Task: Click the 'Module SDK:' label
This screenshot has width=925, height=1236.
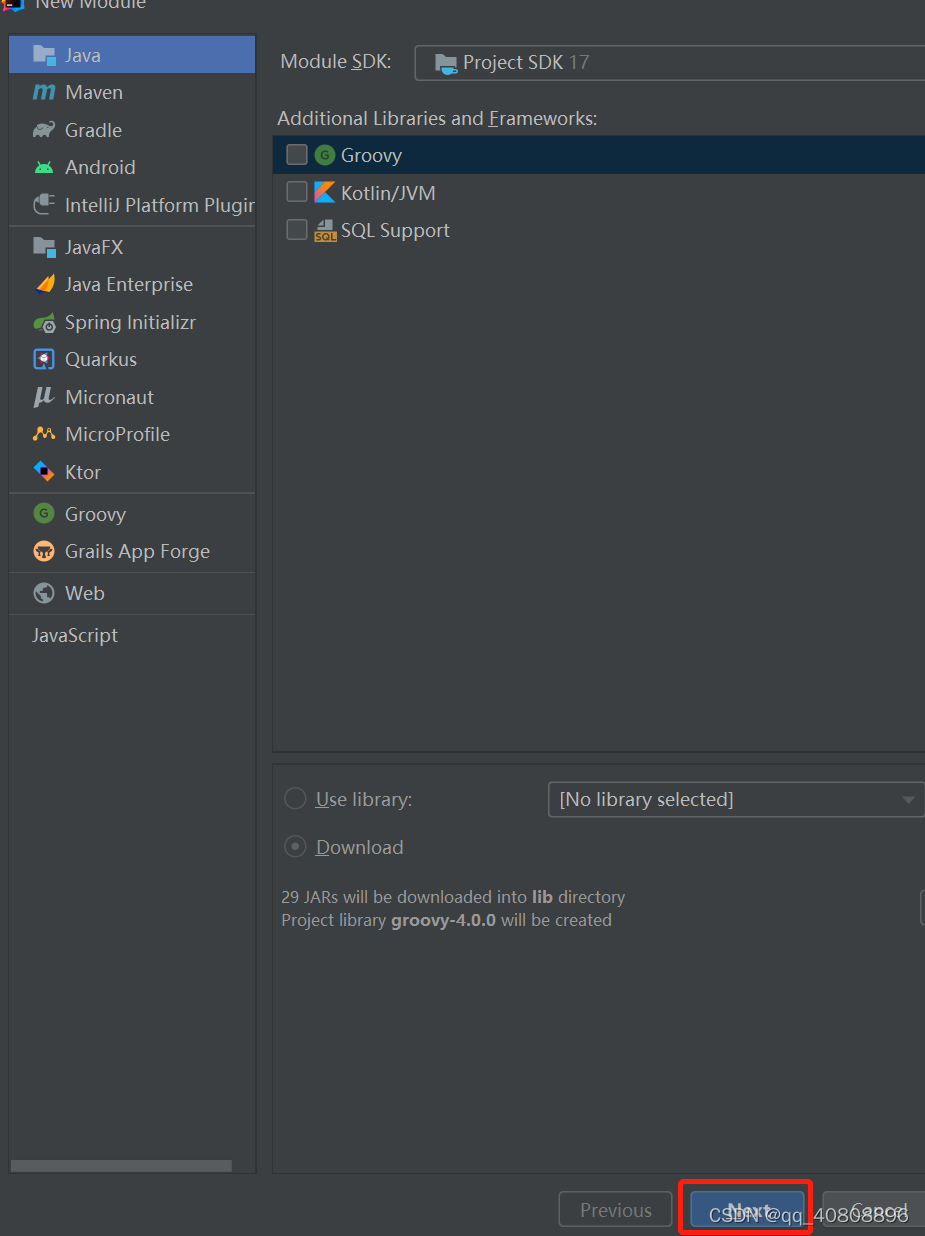Action: click(x=335, y=62)
